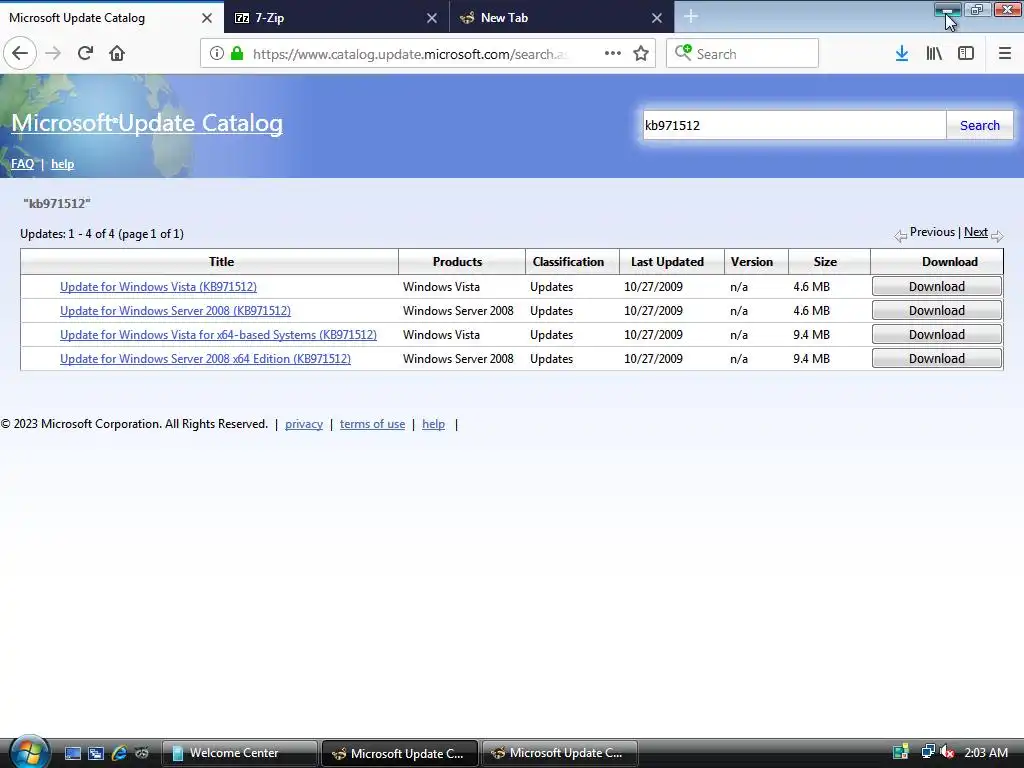This screenshot has height=768, width=1024.
Task: Open the Firefox home page icon
Action: [x=117, y=53]
